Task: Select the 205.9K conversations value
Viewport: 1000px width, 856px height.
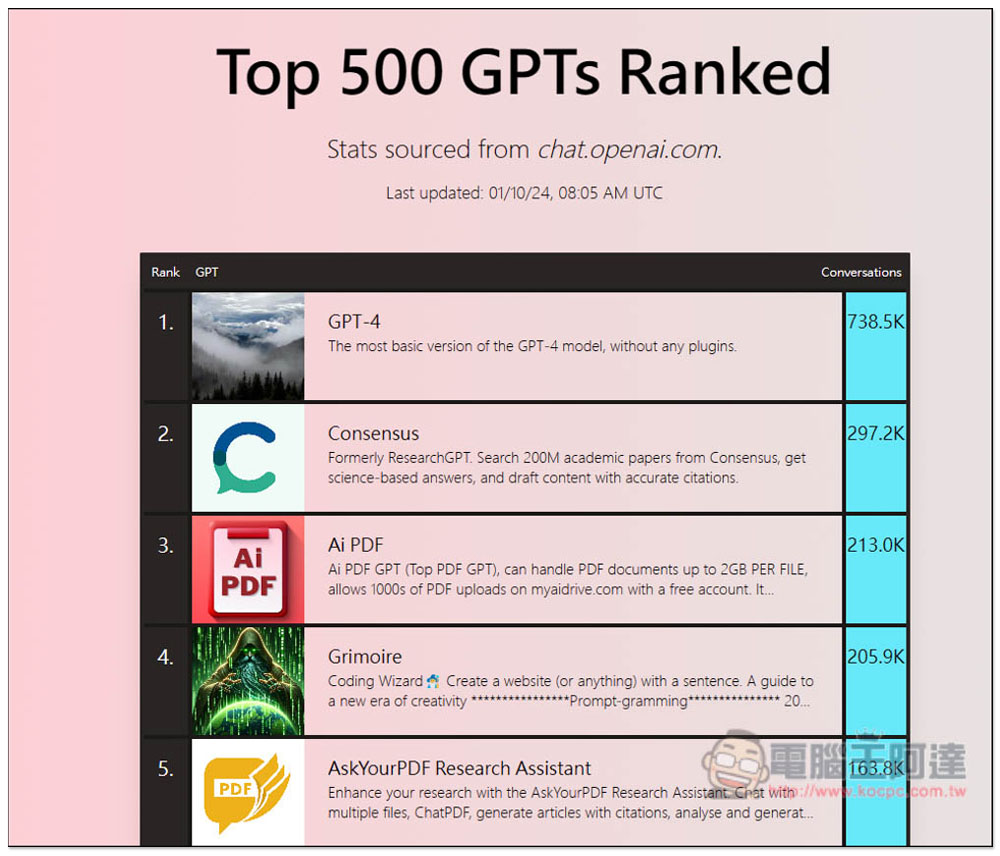Action: click(x=876, y=656)
